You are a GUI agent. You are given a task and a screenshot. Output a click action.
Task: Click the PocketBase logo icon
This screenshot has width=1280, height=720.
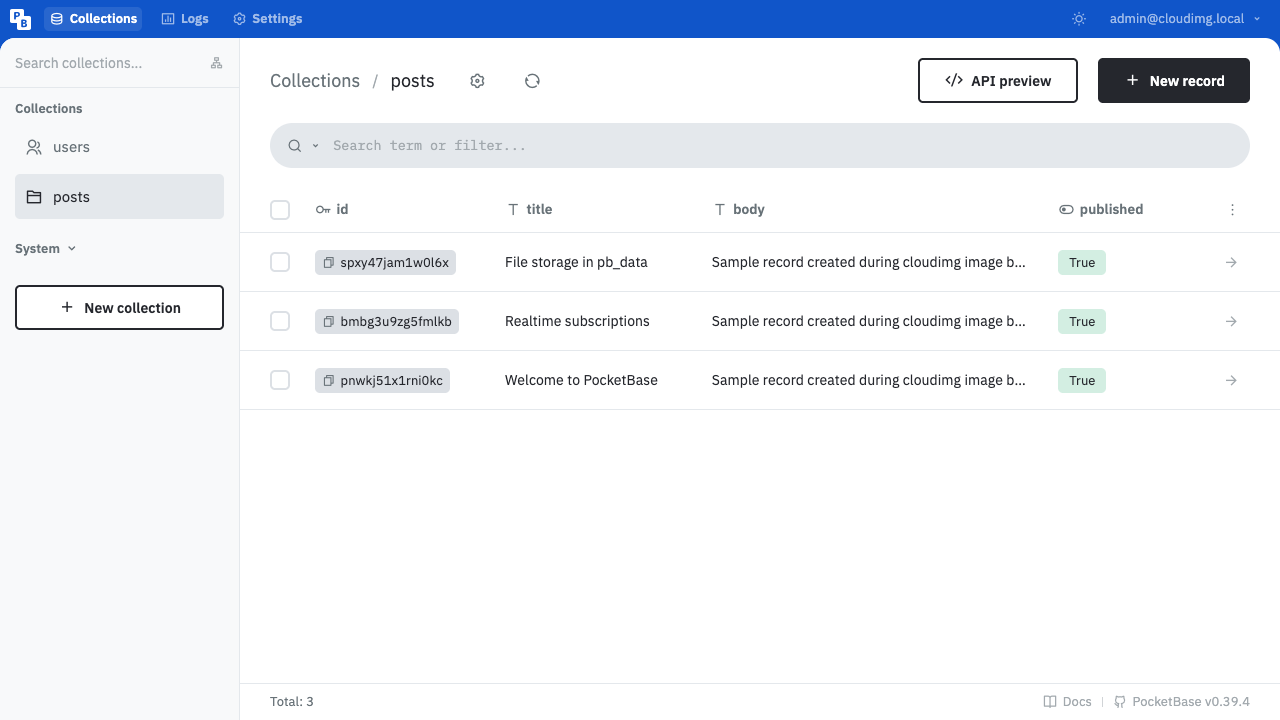[20, 19]
